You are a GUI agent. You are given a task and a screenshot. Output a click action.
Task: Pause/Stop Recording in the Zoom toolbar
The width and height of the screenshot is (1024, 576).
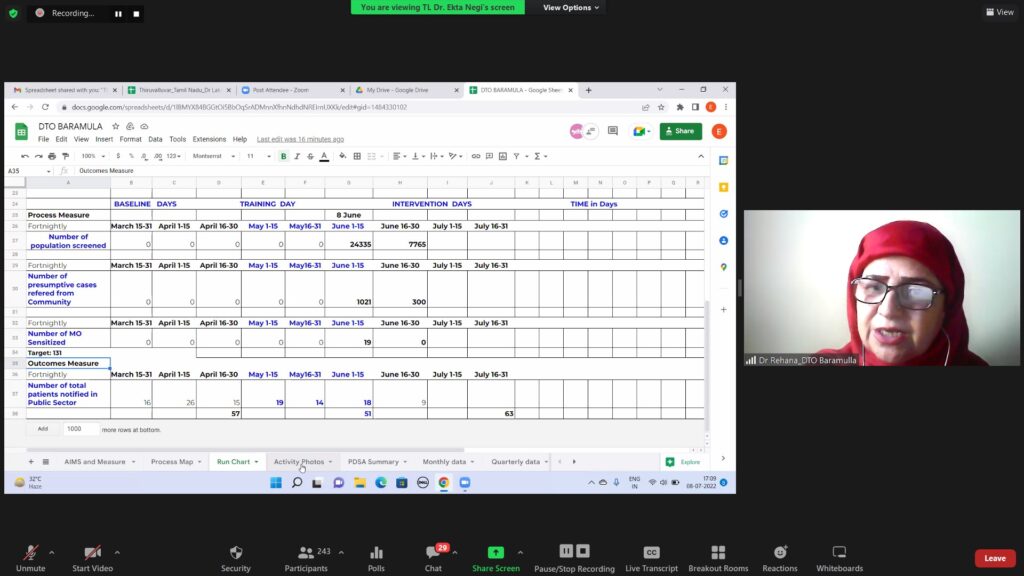pyautogui.click(x=574, y=557)
